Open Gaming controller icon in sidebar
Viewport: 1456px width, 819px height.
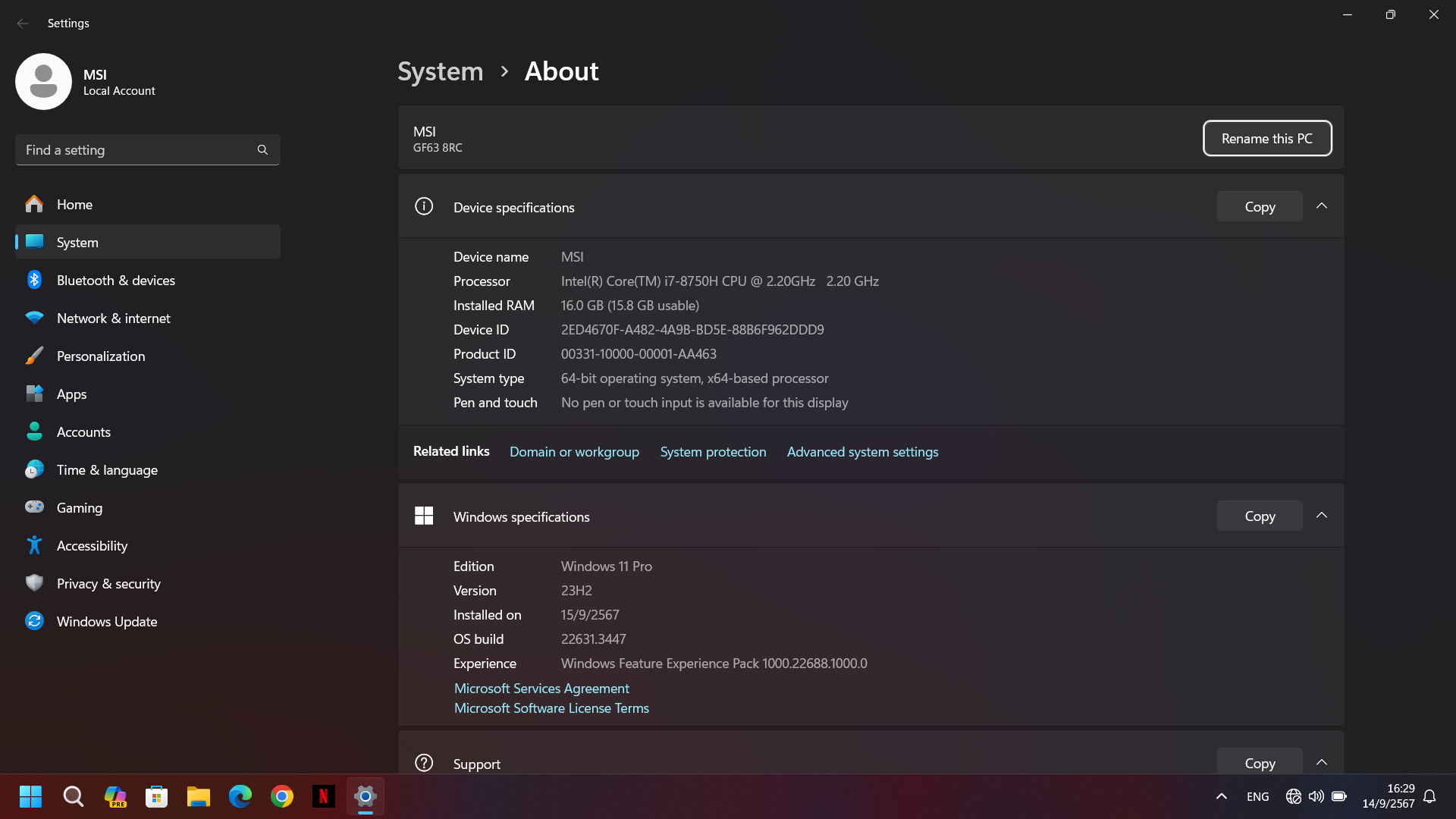34,507
